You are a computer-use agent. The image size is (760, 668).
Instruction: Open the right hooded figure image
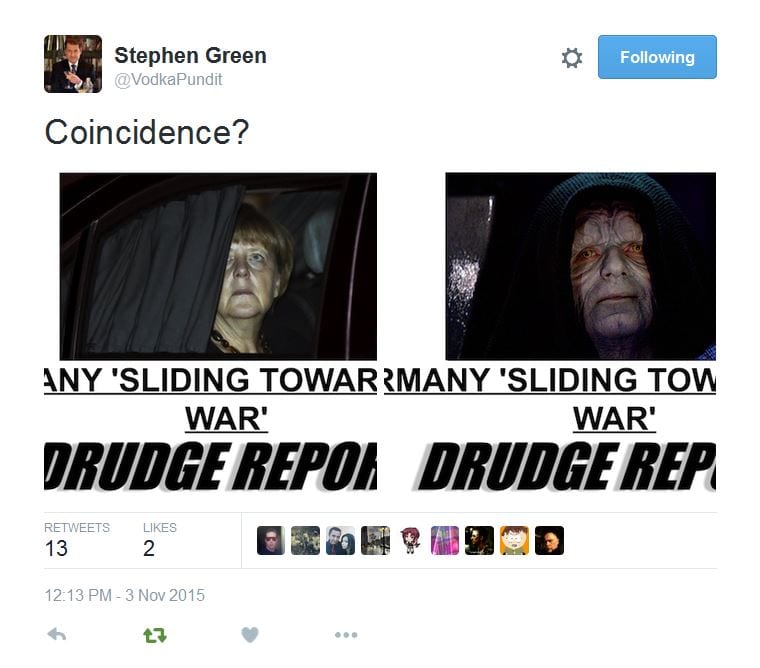click(580, 266)
